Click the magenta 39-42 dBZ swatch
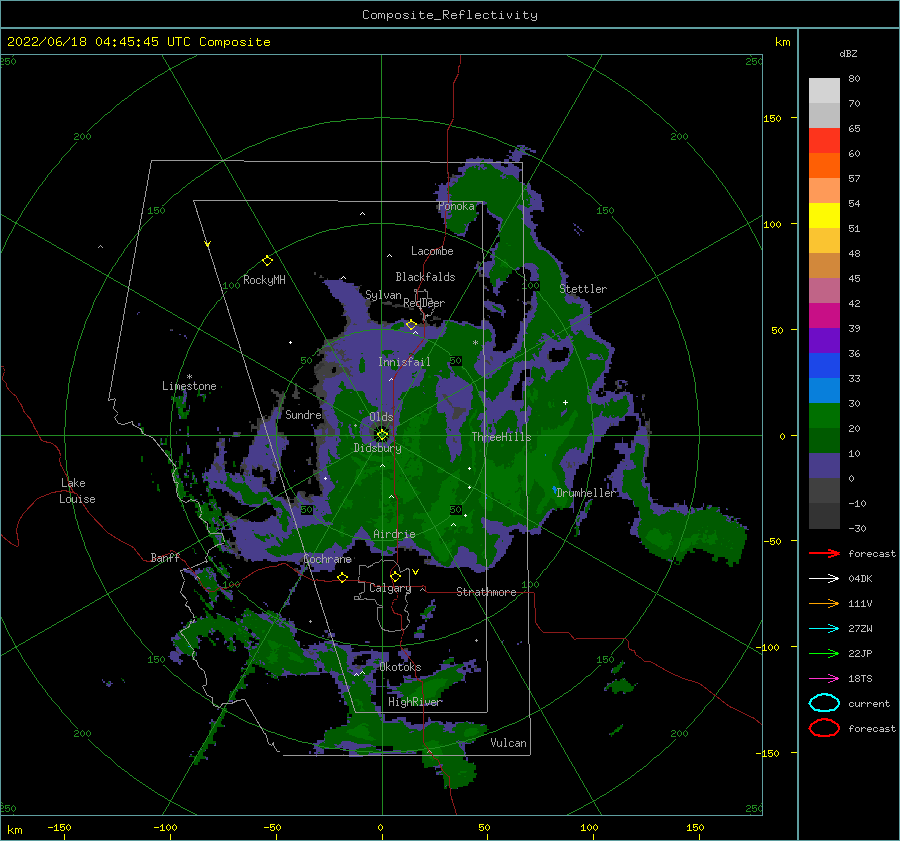Image resolution: width=900 pixels, height=841 pixels. [824, 316]
